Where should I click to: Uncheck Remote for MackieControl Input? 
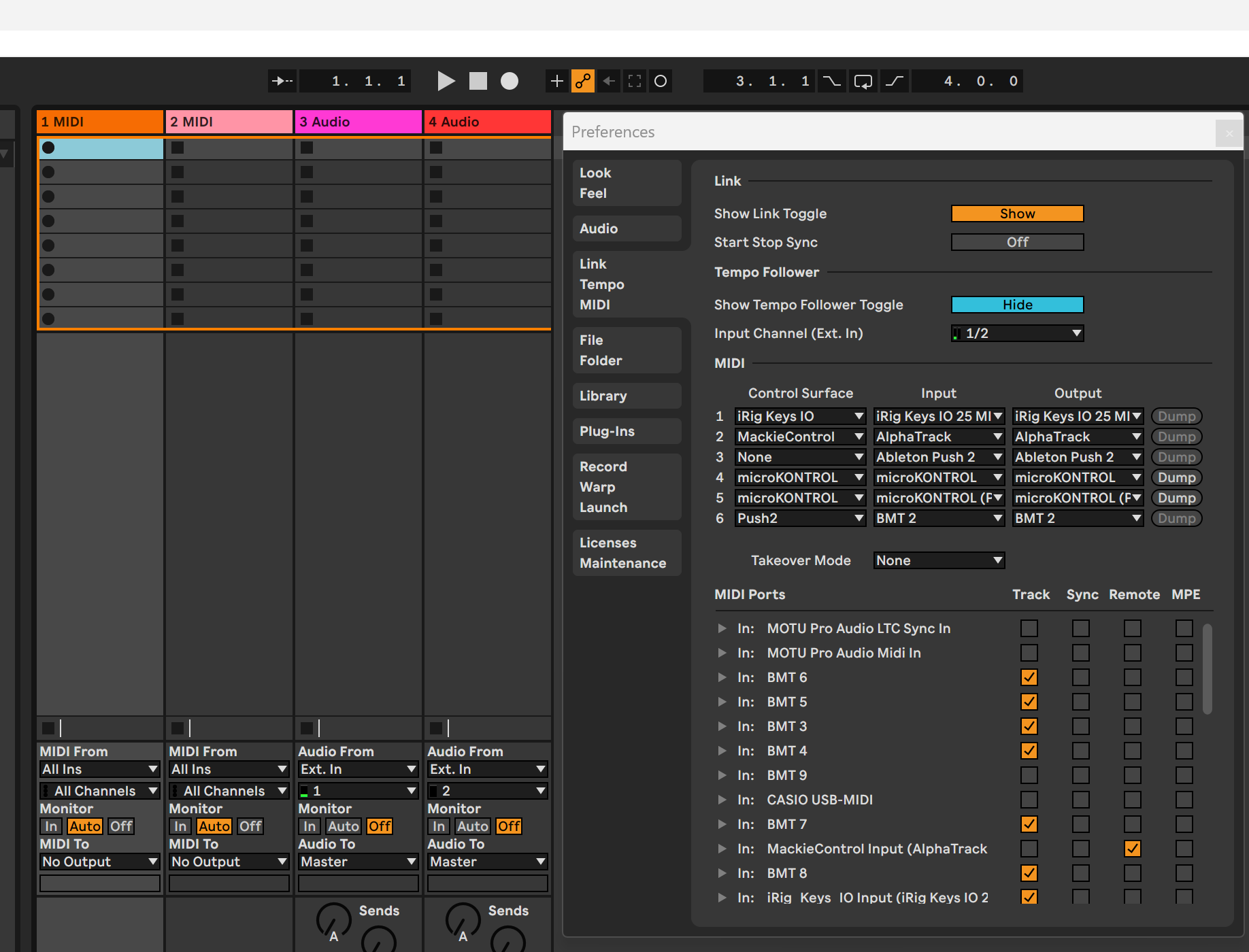coord(1133,848)
